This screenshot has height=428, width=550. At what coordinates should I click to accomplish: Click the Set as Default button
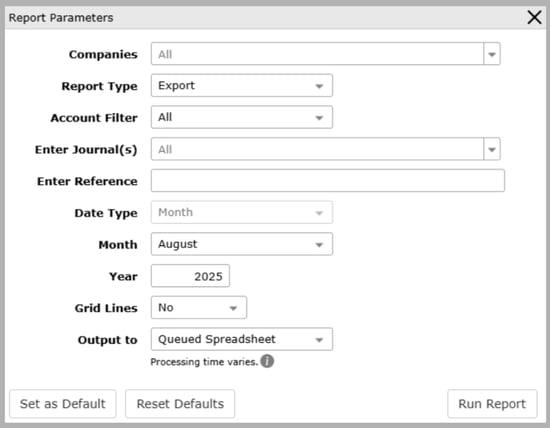(x=63, y=404)
